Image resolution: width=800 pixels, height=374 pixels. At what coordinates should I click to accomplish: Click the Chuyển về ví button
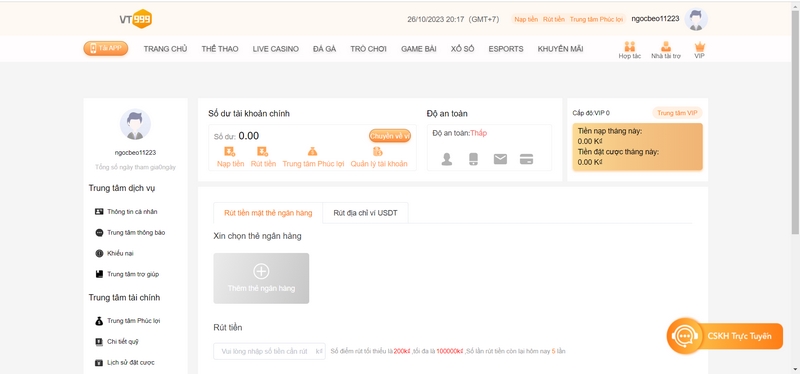click(390, 136)
